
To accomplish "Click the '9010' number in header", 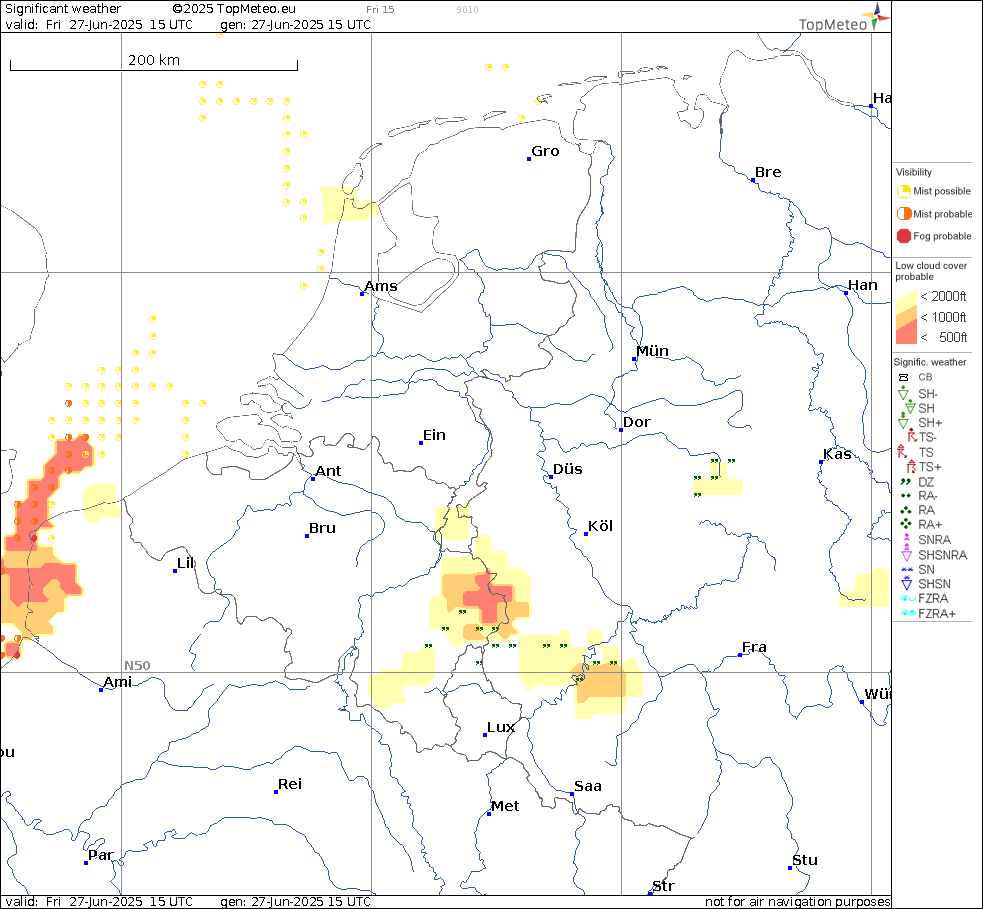I will click(x=468, y=9).
